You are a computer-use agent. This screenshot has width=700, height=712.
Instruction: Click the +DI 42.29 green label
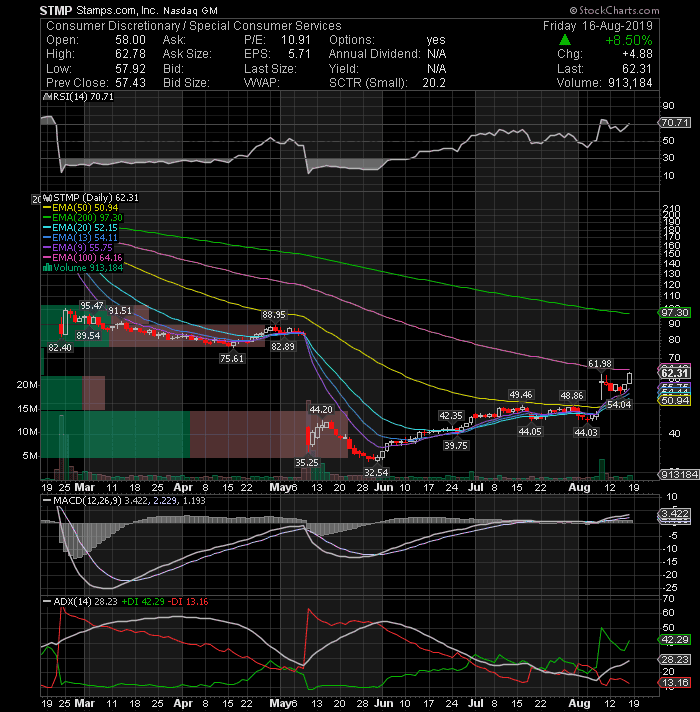click(143, 602)
